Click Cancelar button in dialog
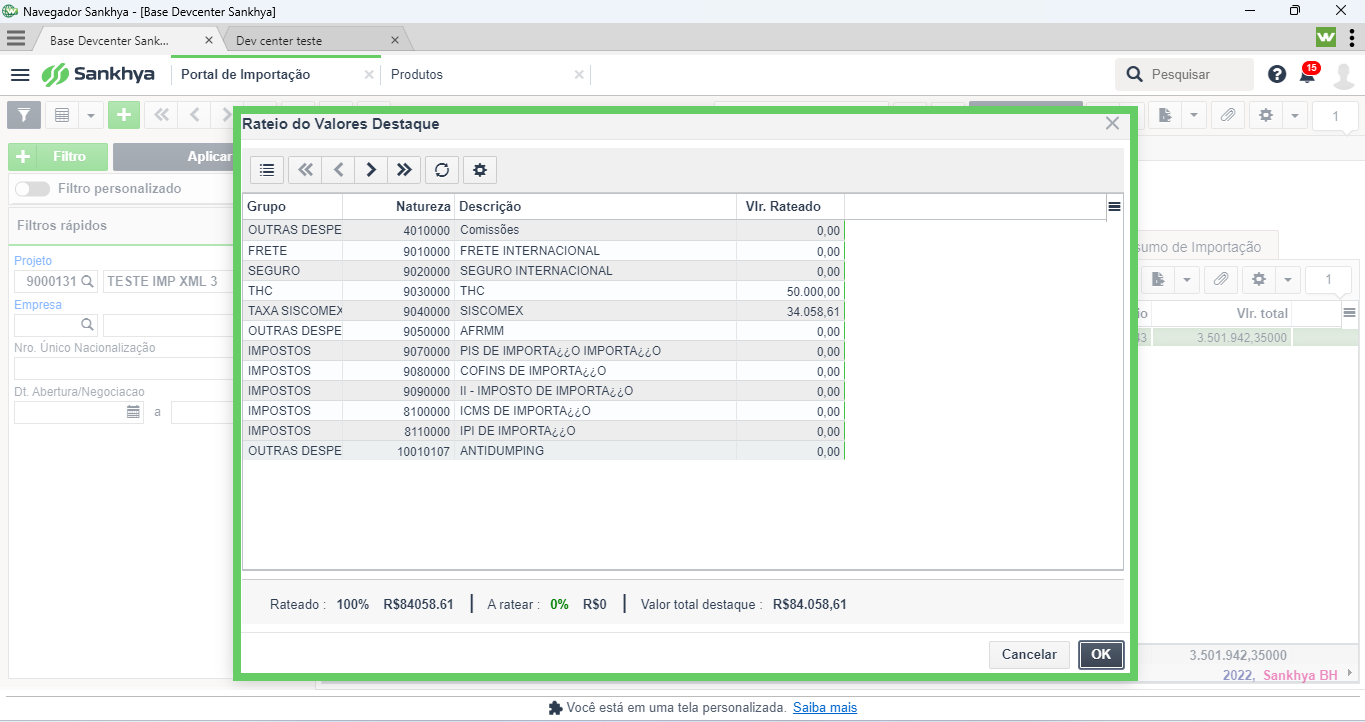1365x722 pixels. 1029,655
